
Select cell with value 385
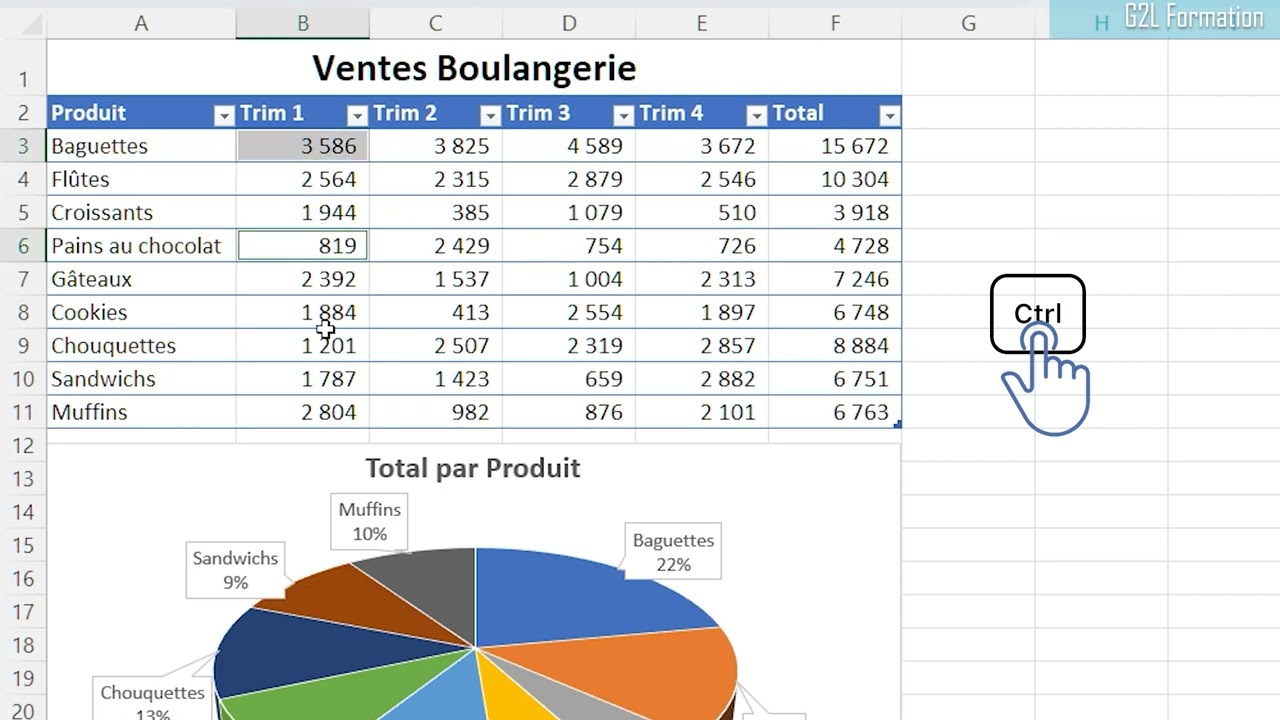coord(436,212)
